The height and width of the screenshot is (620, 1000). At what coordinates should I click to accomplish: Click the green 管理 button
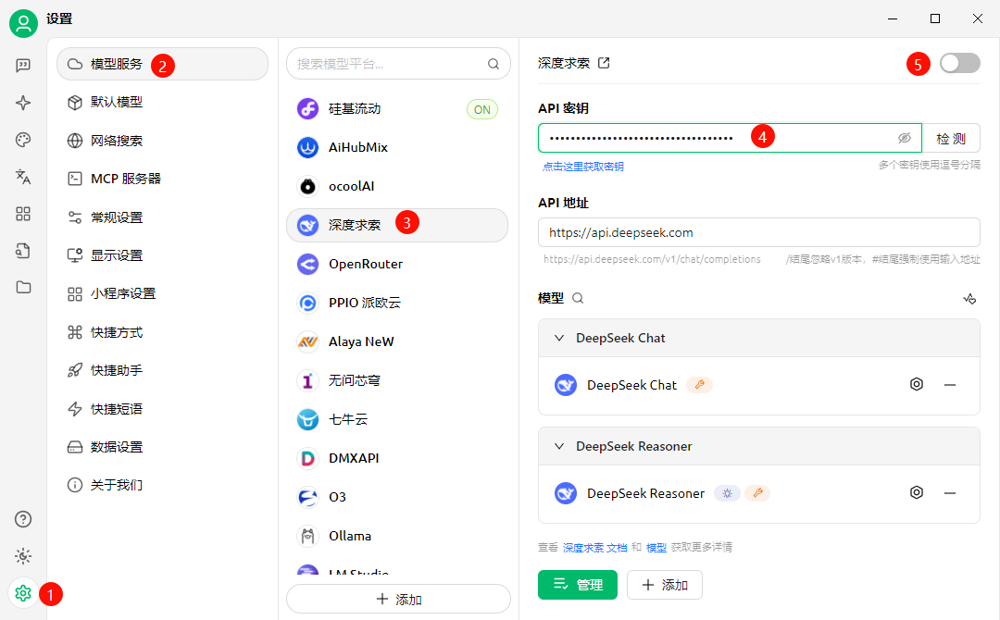(577, 585)
